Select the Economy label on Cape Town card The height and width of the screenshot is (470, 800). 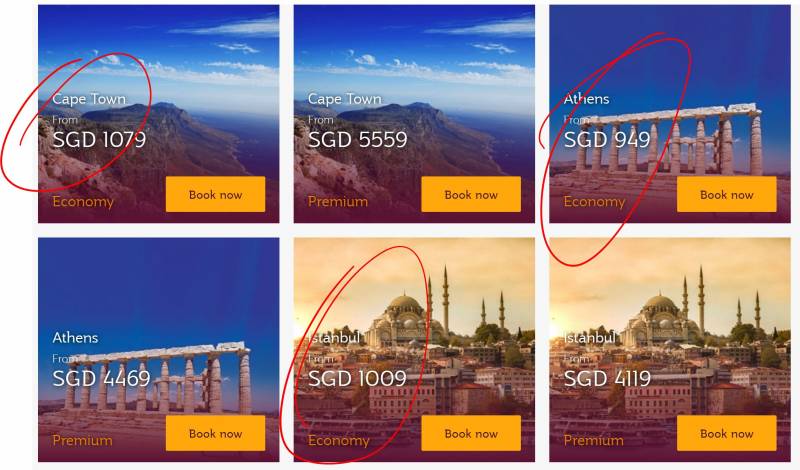[83, 202]
